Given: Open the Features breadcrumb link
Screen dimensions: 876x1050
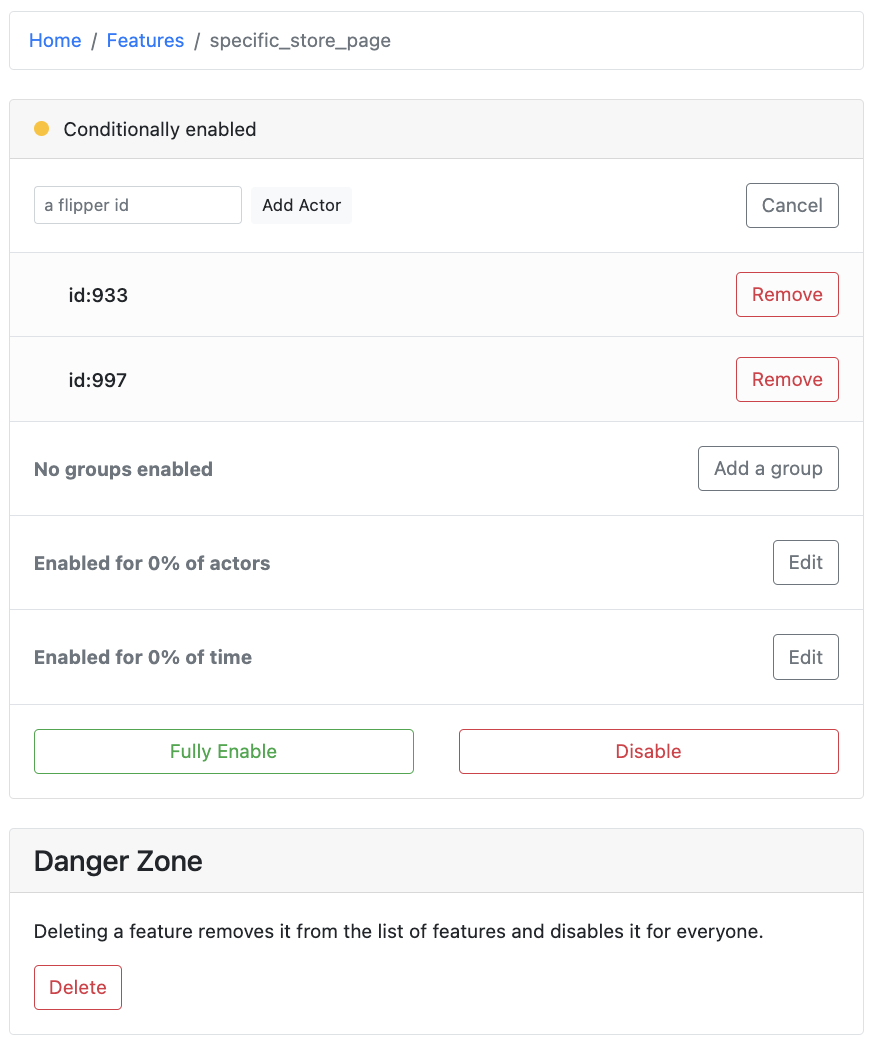Looking at the screenshot, I should click(x=145, y=41).
